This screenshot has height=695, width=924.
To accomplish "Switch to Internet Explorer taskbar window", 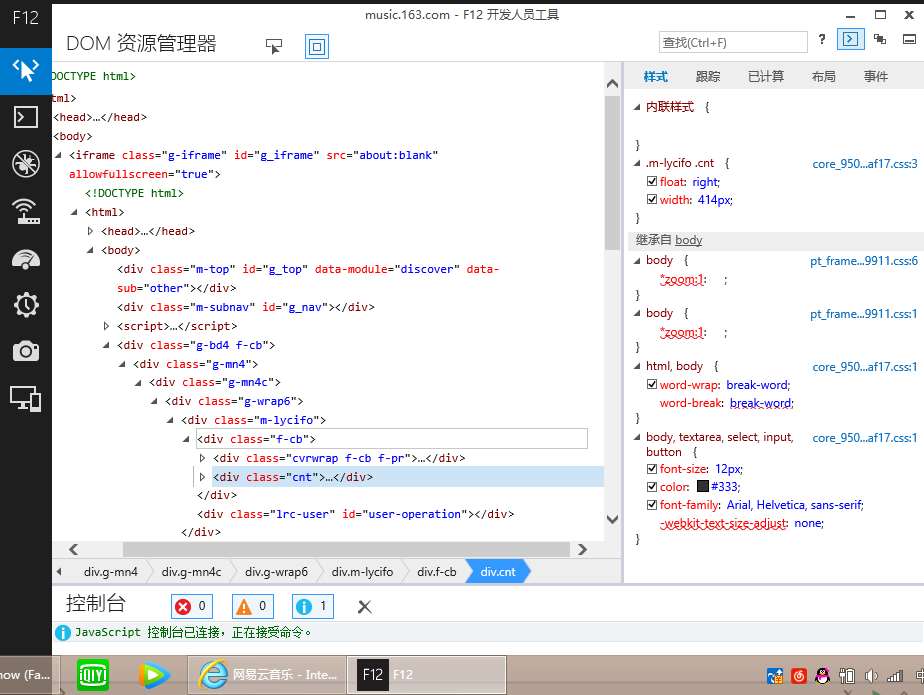I will tap(267, 674).
